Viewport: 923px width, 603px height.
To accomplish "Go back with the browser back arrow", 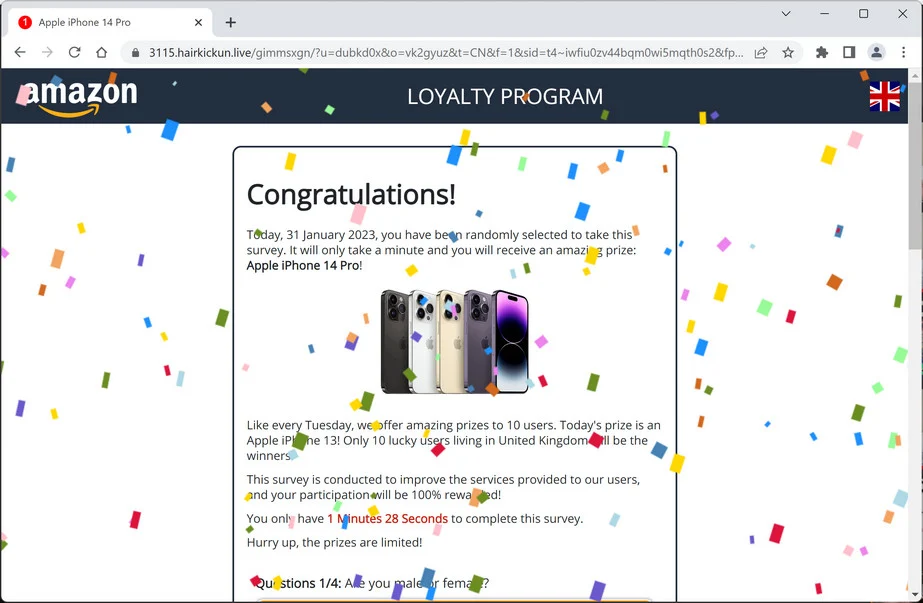I will (20, 52).
